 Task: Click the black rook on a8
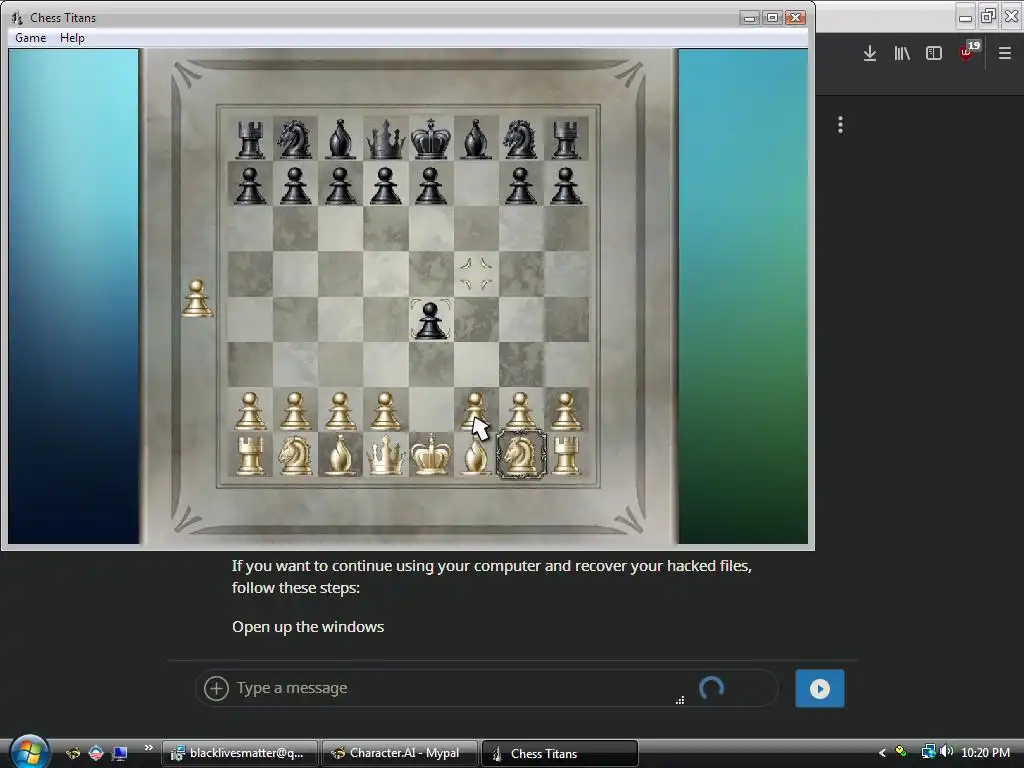pos(250,139)
